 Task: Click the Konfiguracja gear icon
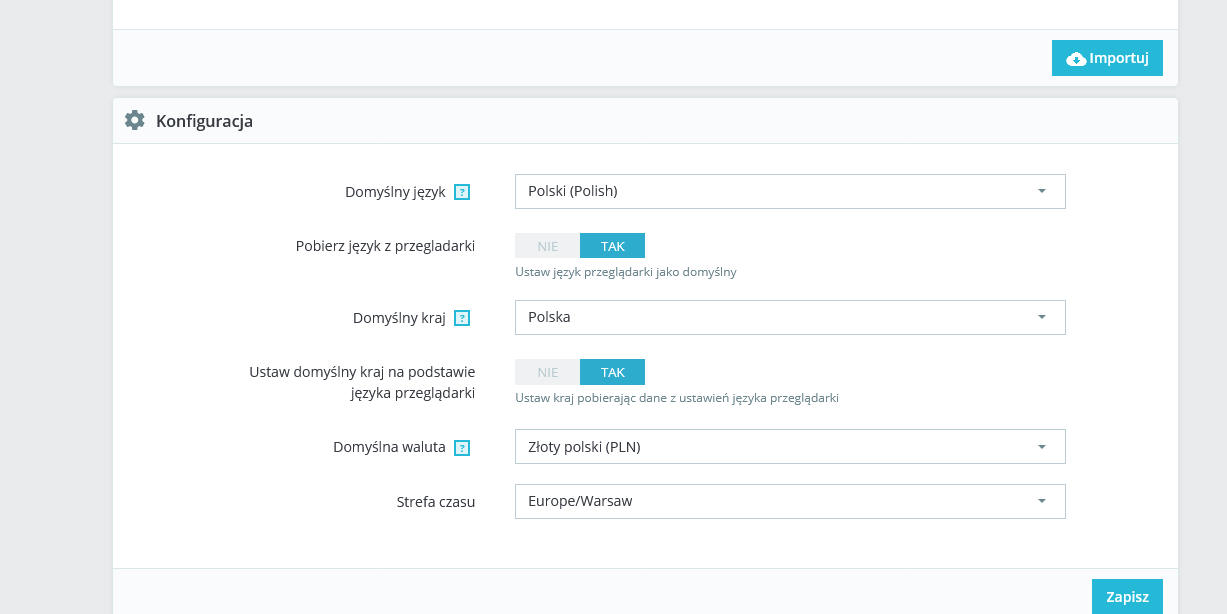click(x=135, y=121)
